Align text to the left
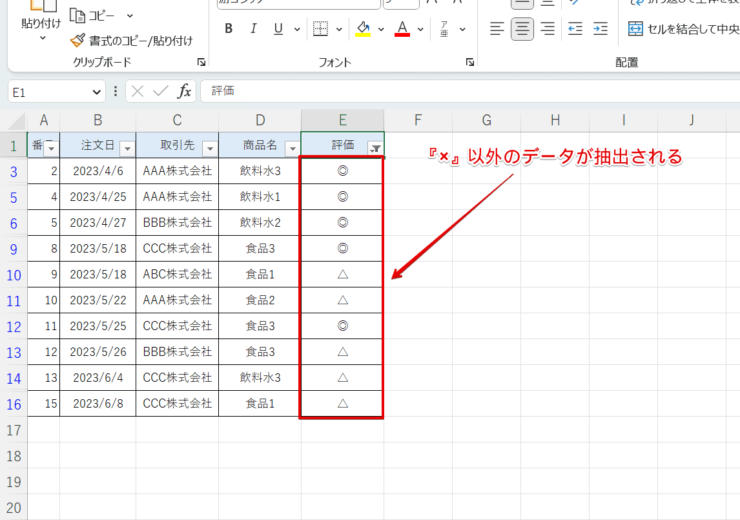The image size is (740, 520). pyautogui.click(x=497, y=28)
